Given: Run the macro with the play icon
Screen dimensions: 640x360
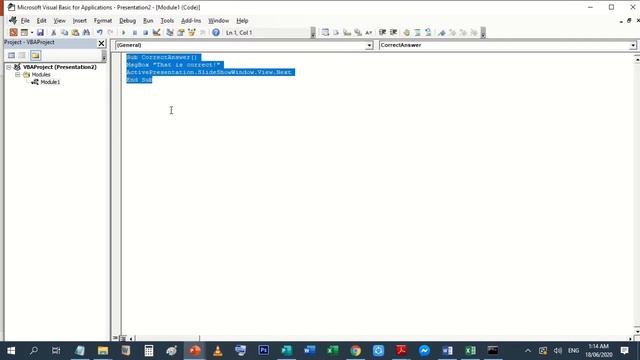Looking at the screenshot, I should [123, 32].
